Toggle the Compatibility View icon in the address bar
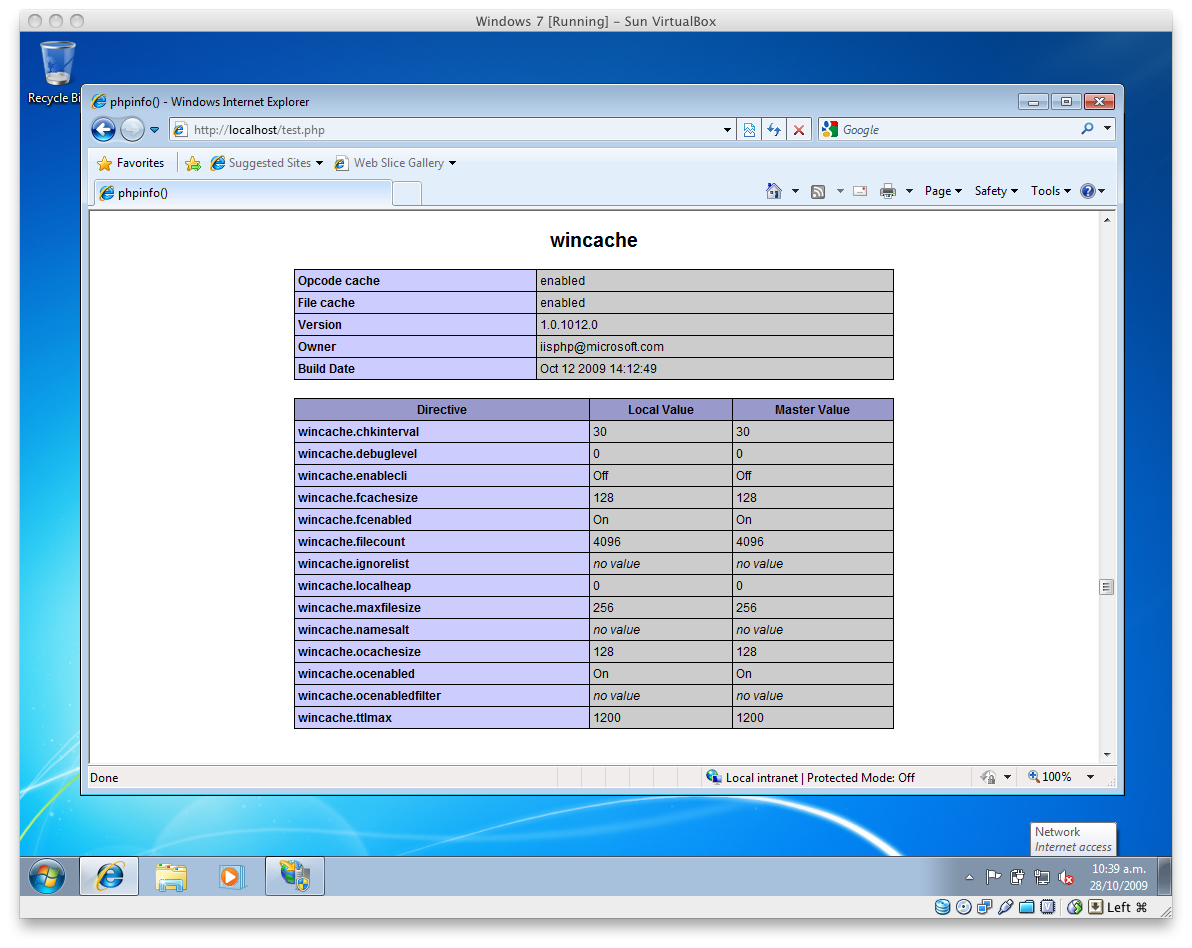 tap(750, 129)
